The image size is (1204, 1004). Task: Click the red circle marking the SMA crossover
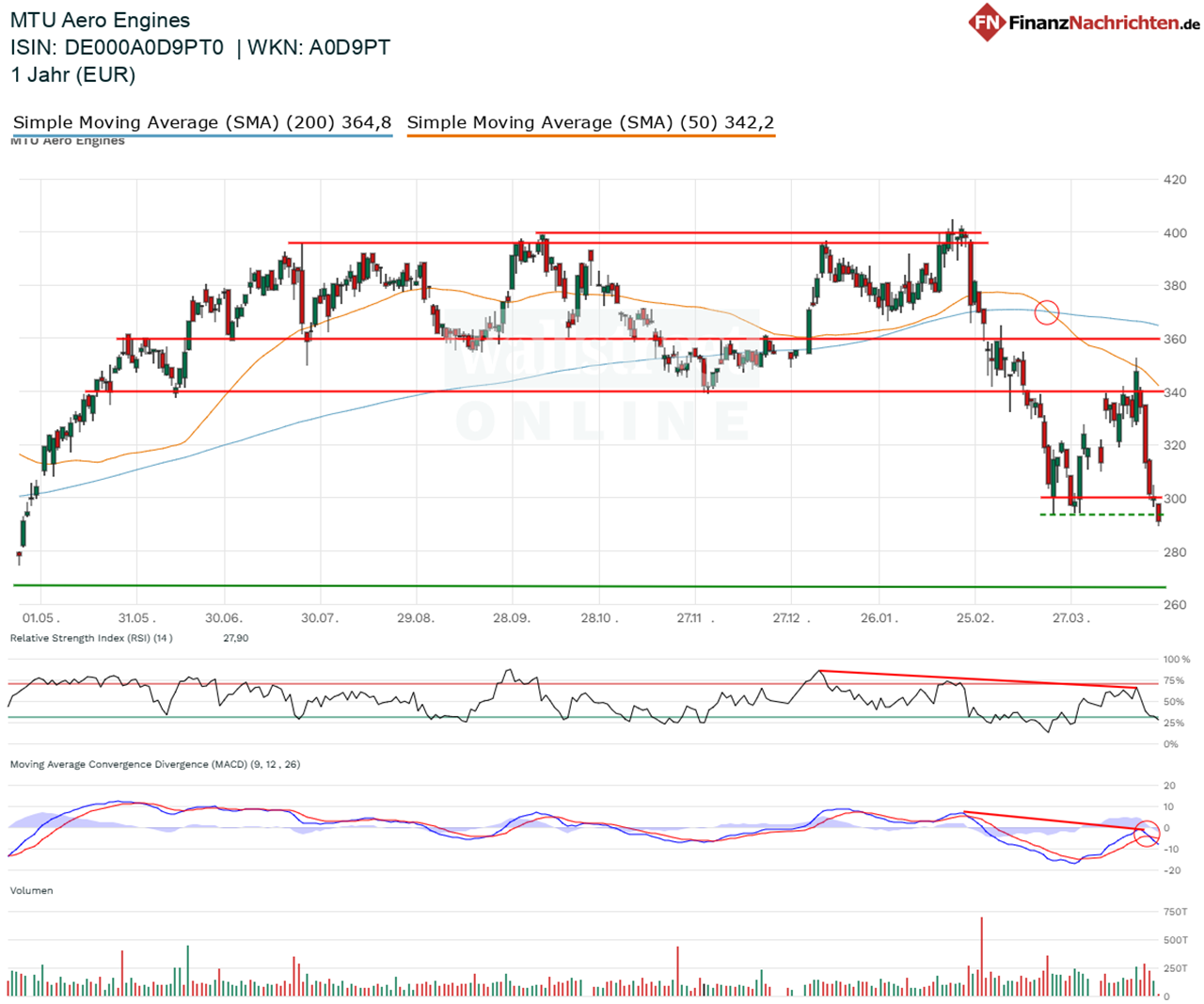1046,312
